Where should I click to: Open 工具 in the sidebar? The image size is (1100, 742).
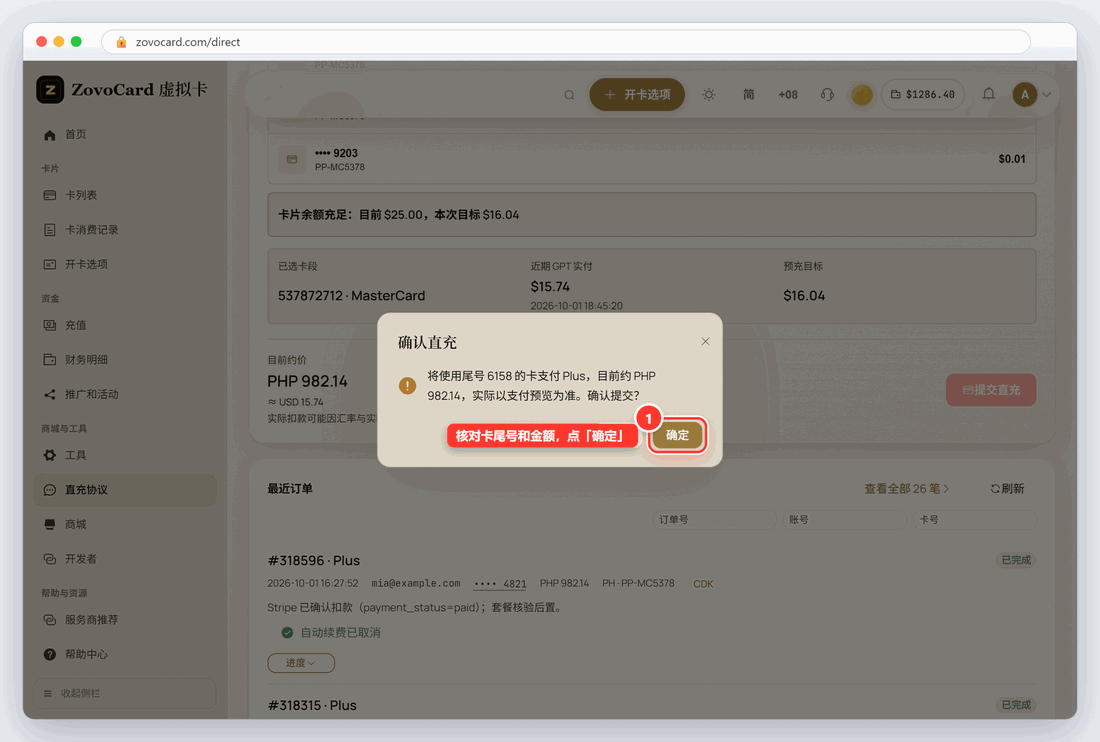[125, 455]
